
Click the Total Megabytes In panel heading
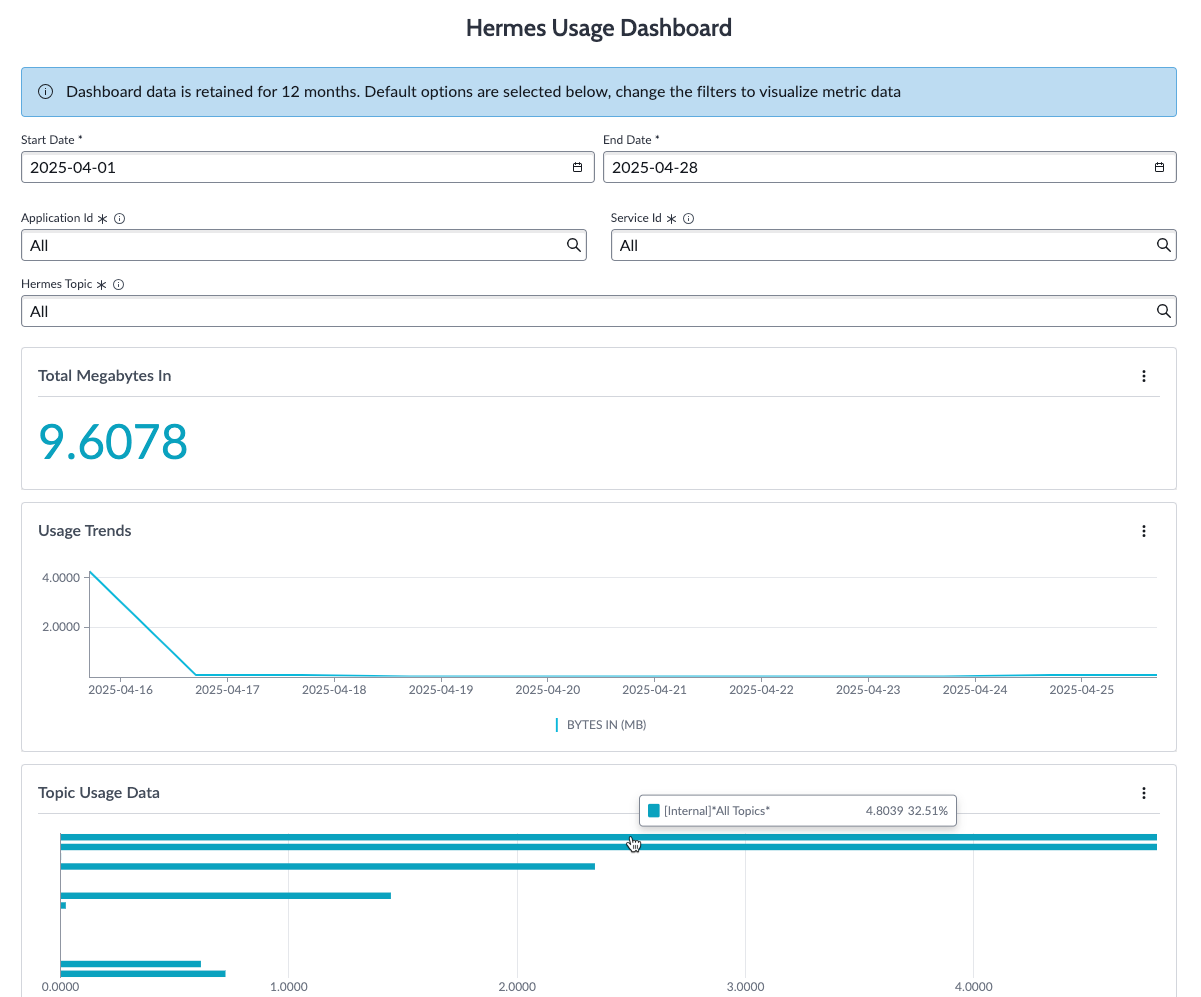coord(105,376)
